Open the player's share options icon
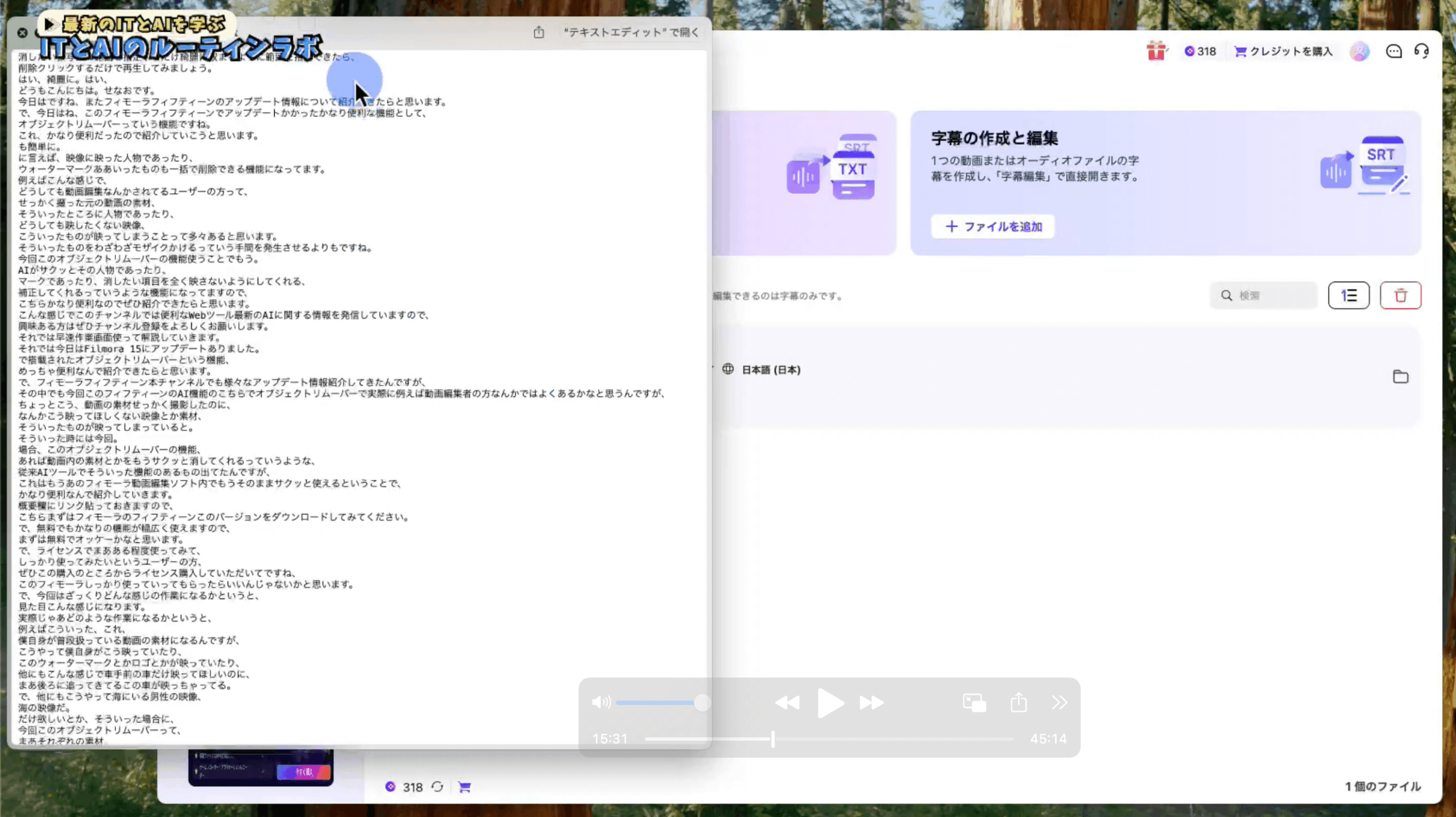The height and width of the screenshot is (817, 1456). (1017, 703)
